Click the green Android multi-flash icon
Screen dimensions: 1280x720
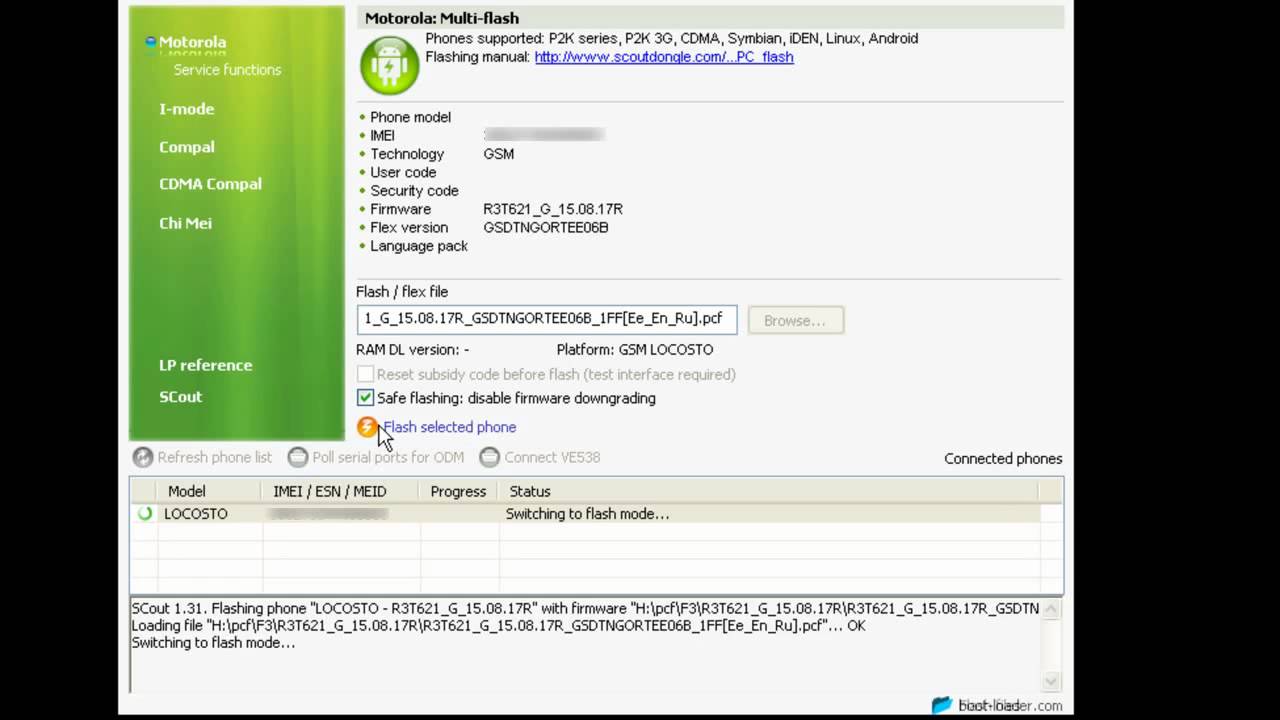389,65
